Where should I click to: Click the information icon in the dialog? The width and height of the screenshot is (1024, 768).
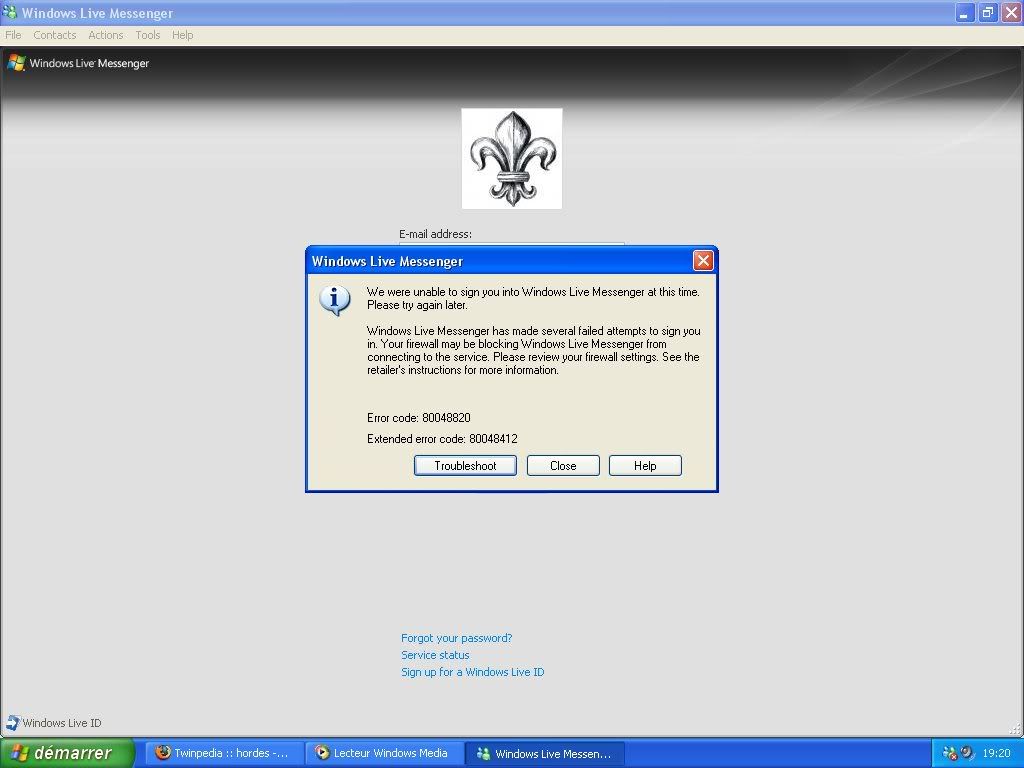(x=335, y=300)
